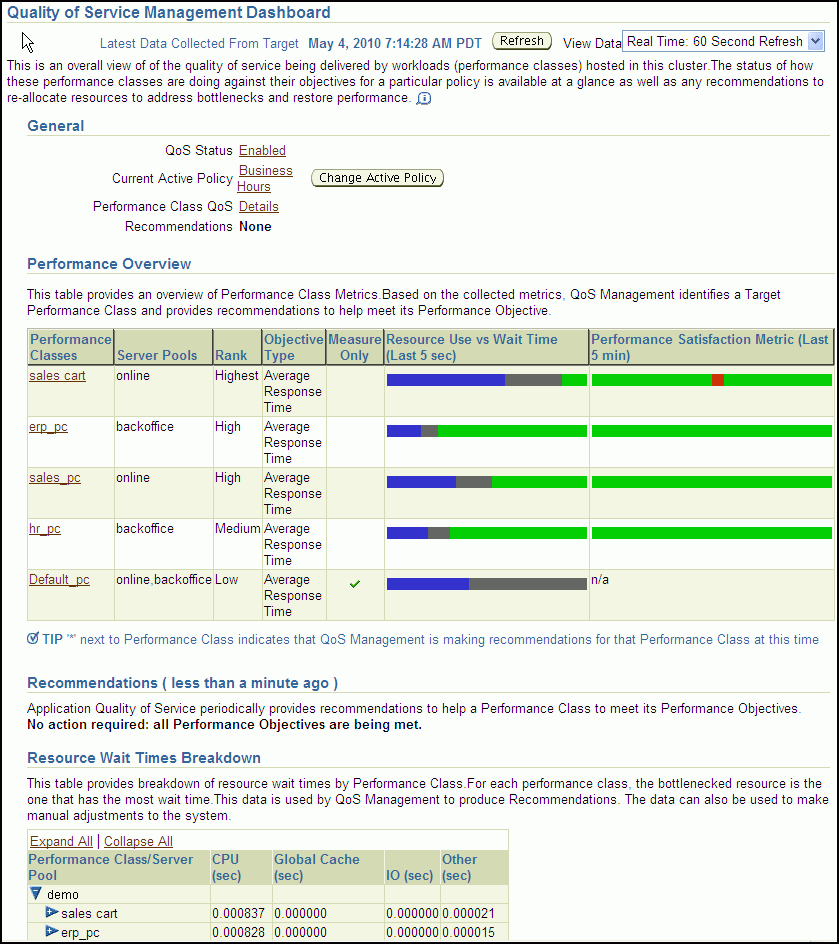The height and width of the screenshot is (944, 839).
Task: Click the Measure Only checkmark for Default_pc
Action: [x=355, y=584]
